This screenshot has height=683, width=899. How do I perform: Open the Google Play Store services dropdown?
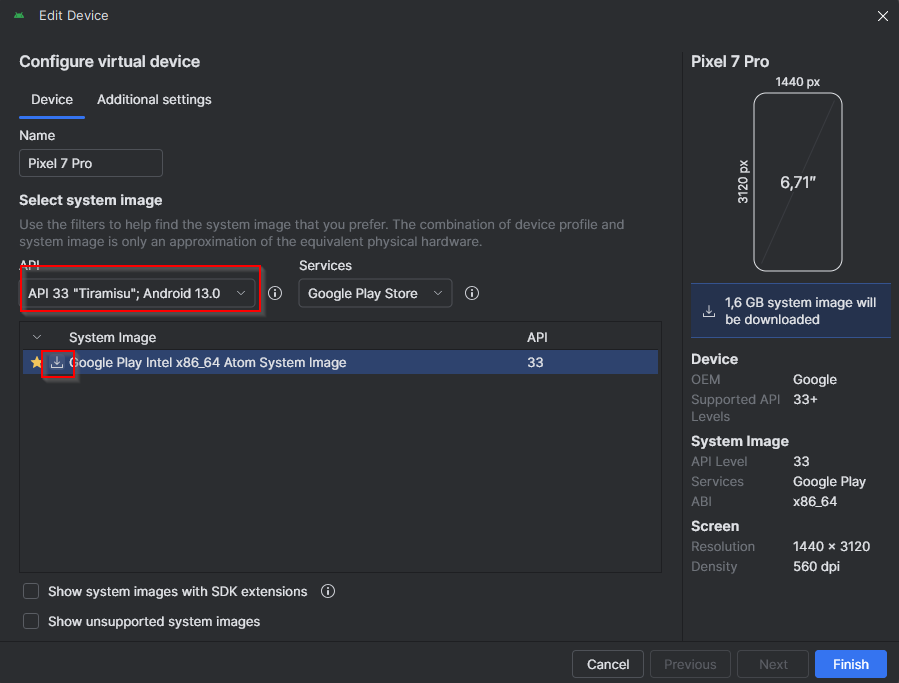pos(375,293)
